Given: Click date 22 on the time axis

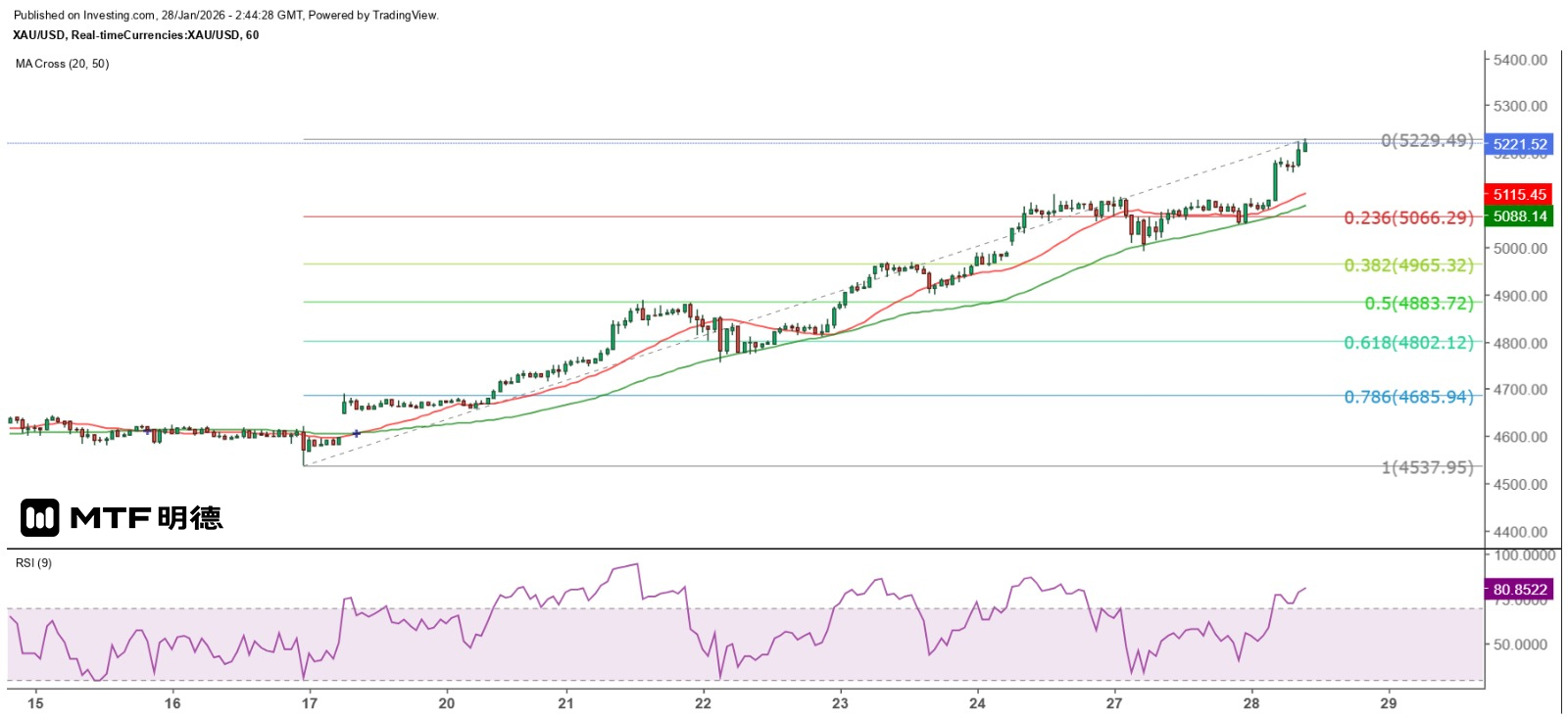Looking at the screenshot, I should click(703, 703).
